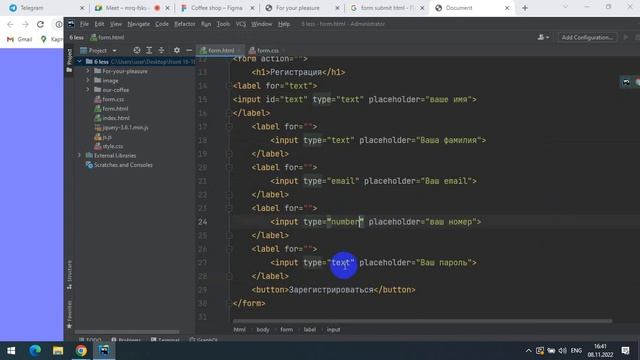This screenshot has width=640, height=360.
Task: Click Add Configuration button
Action: (x=587, y=37)
